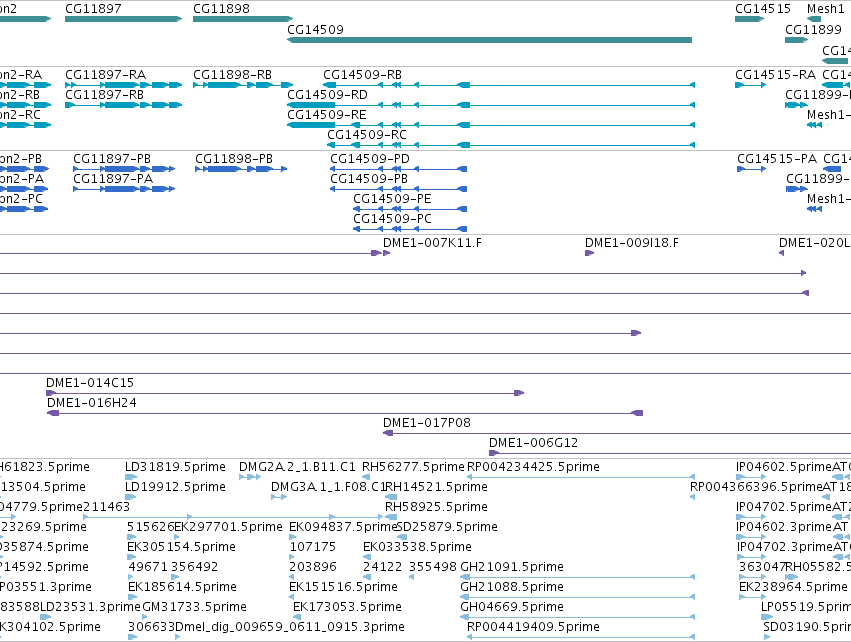Click EST LD31819.5prime

tap(131, 477)
